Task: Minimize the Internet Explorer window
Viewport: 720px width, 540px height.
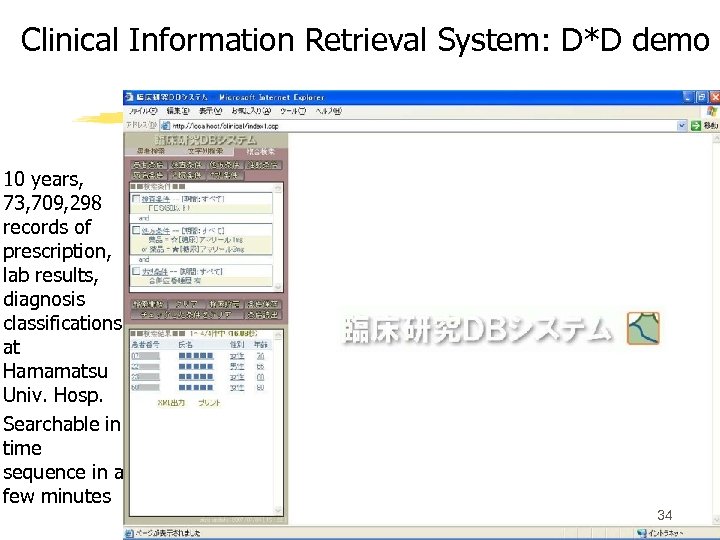Action: point(687,97)
